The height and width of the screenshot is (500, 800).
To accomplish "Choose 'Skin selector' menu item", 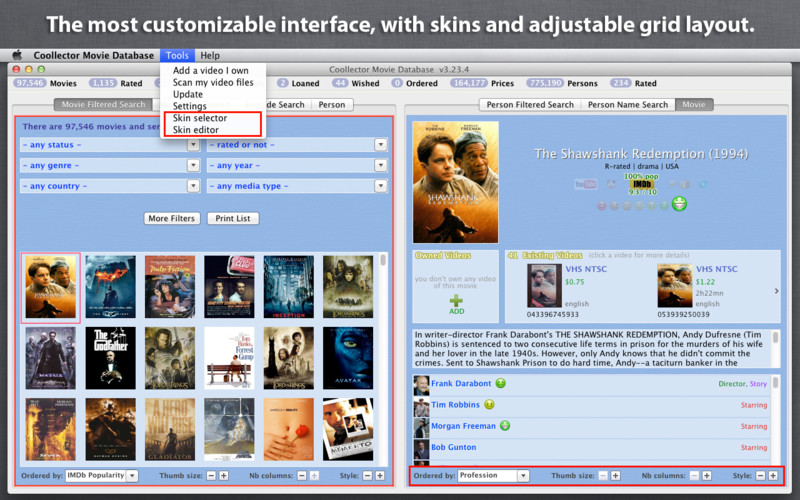I will tap(200, 118).
